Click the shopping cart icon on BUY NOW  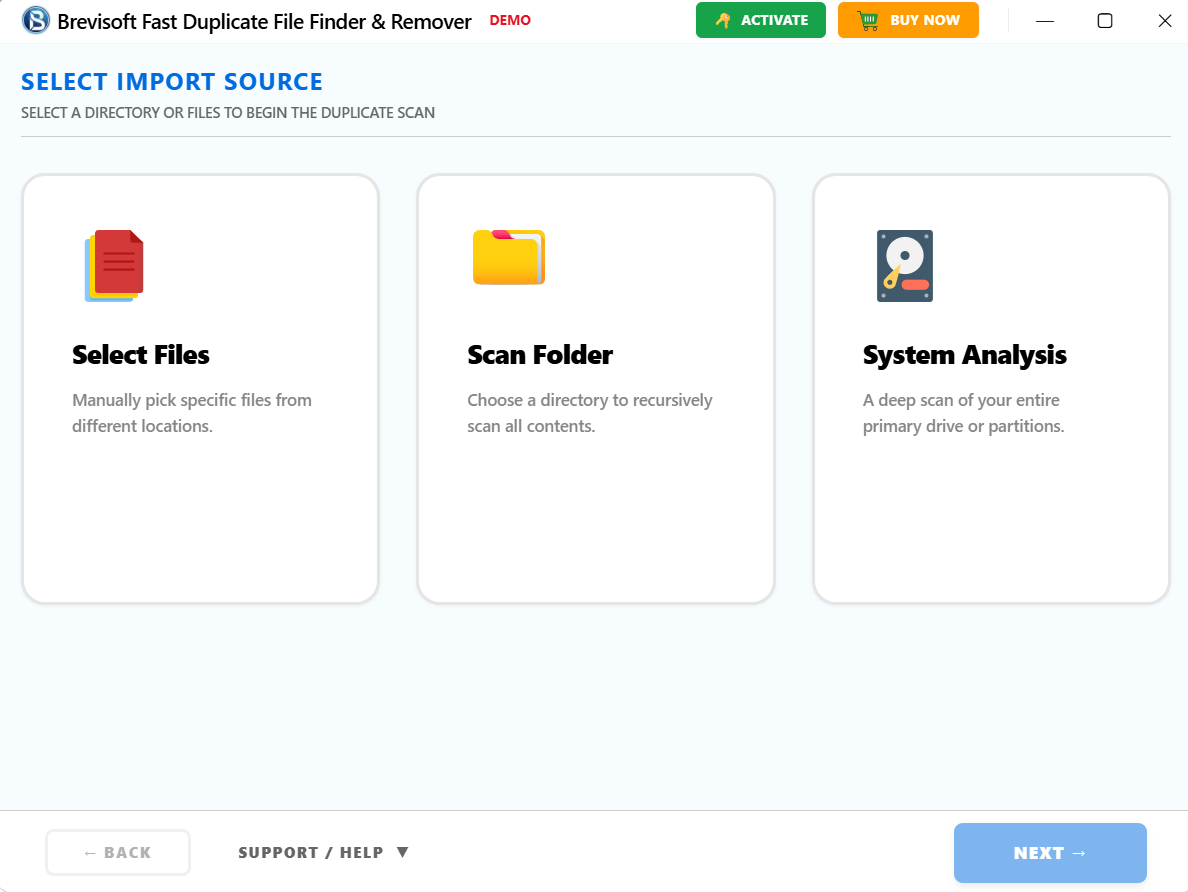869,19
